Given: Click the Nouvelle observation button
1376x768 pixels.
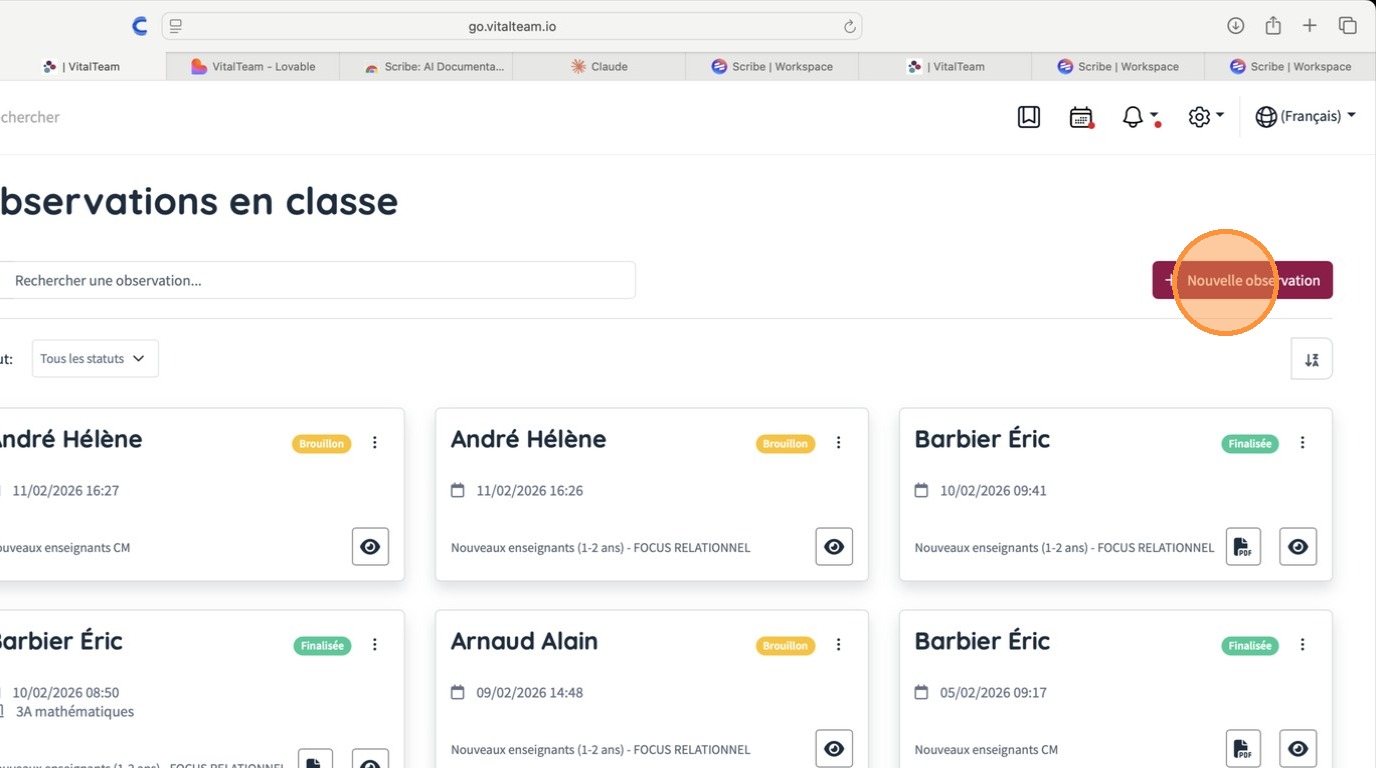Looking at the screenshot, I should click(x=1242, y=280).
